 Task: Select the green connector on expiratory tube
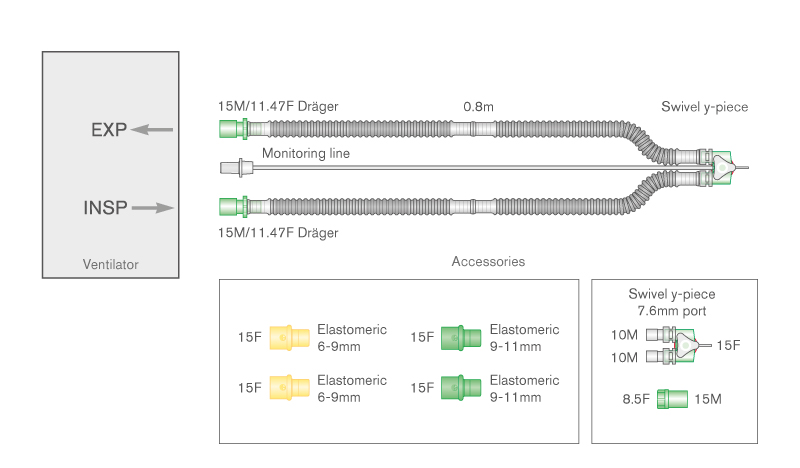(x=231, y=129)
